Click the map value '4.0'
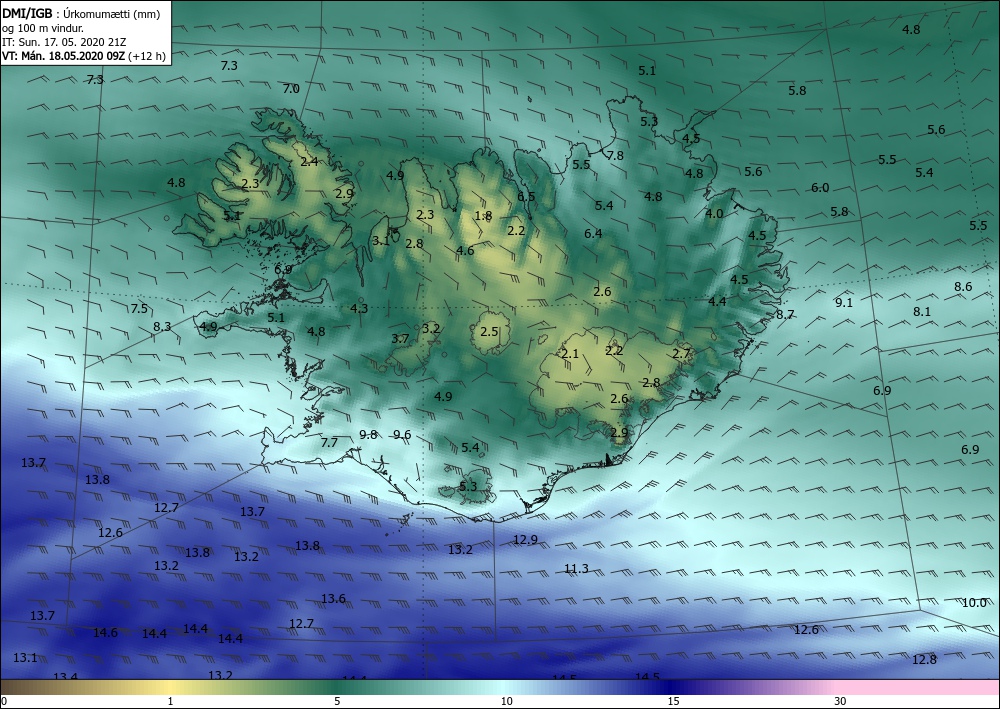Image resolution: width=1000 pixels, height=709 pixels. 714,214
